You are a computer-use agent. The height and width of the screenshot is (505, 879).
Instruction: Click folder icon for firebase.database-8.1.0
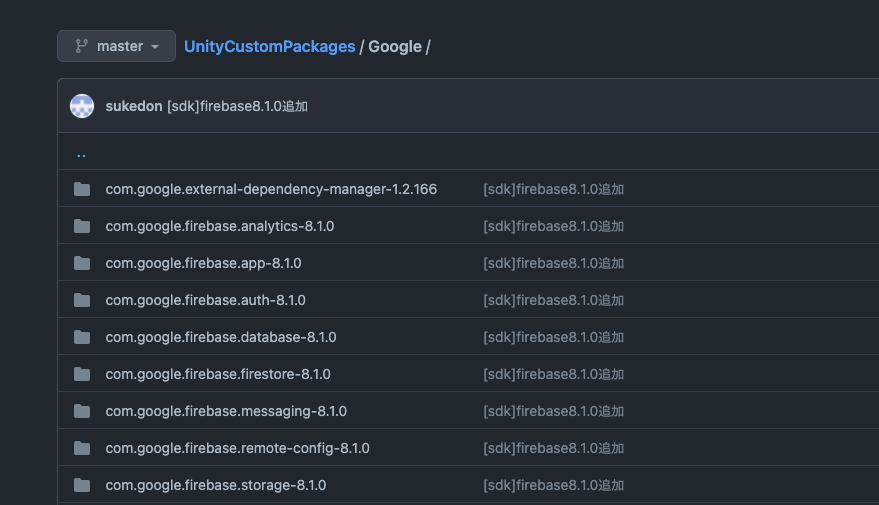[82, 337]
